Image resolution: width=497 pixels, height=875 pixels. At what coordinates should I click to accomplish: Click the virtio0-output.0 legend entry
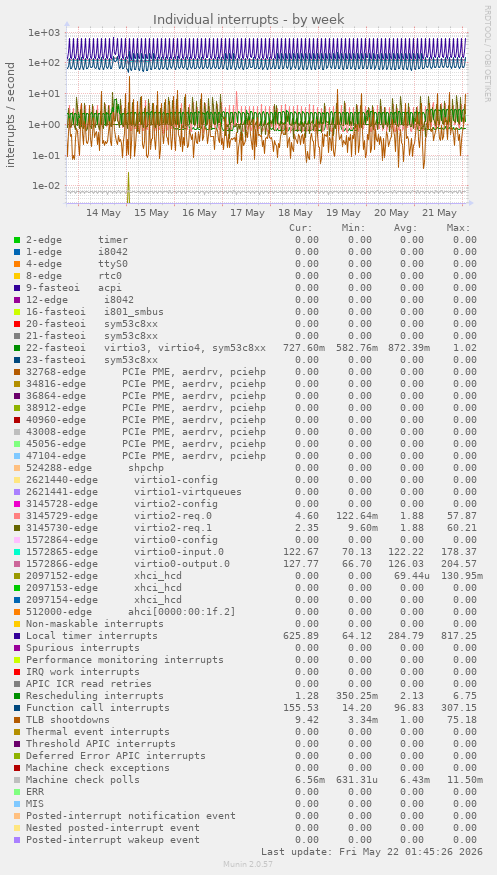[x=128, y=564]
